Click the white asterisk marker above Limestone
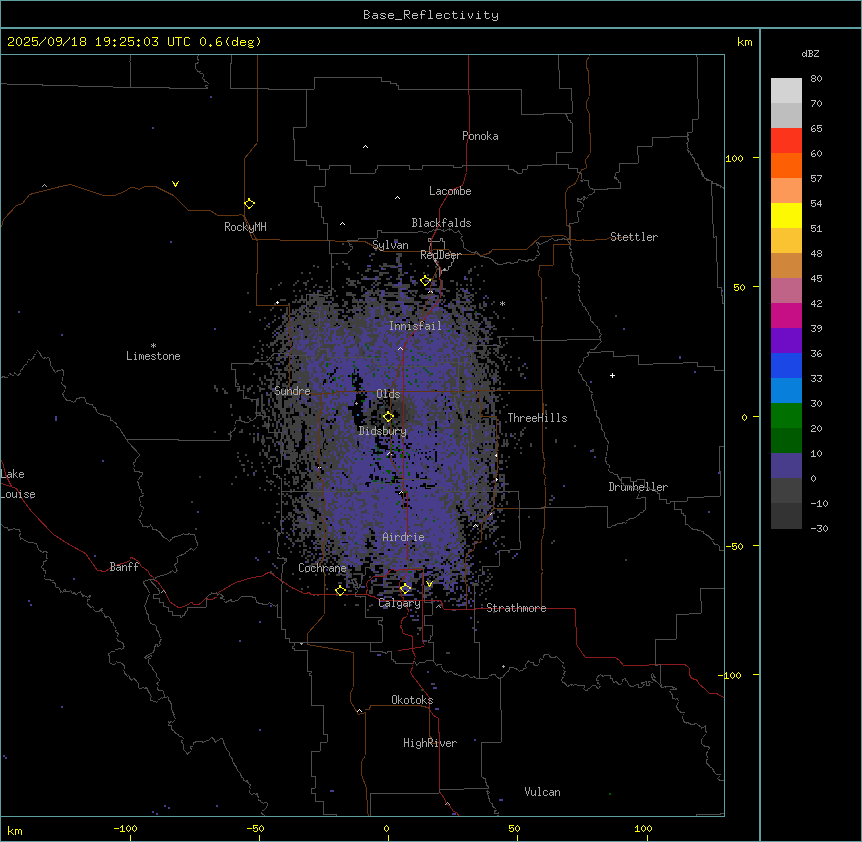Screen dimensions: 862x842 pos(153,345)
